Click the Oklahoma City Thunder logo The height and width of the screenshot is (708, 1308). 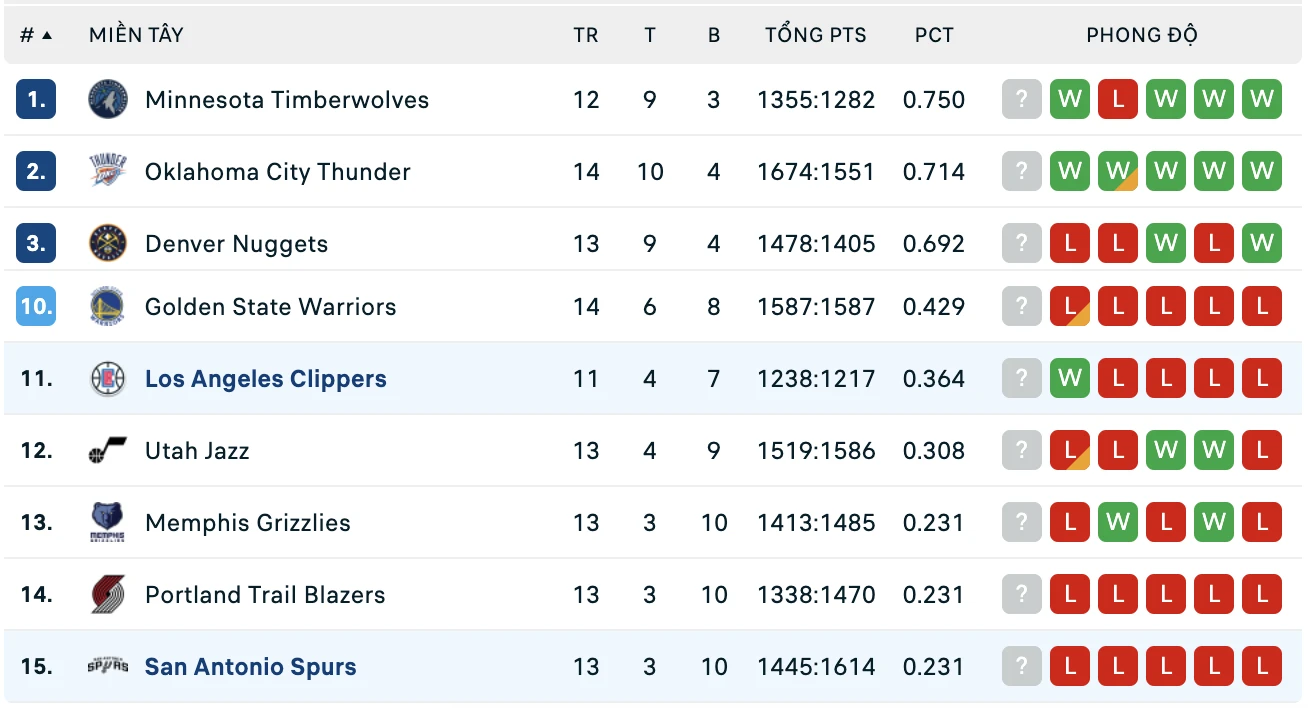click(x=108, y=172)
